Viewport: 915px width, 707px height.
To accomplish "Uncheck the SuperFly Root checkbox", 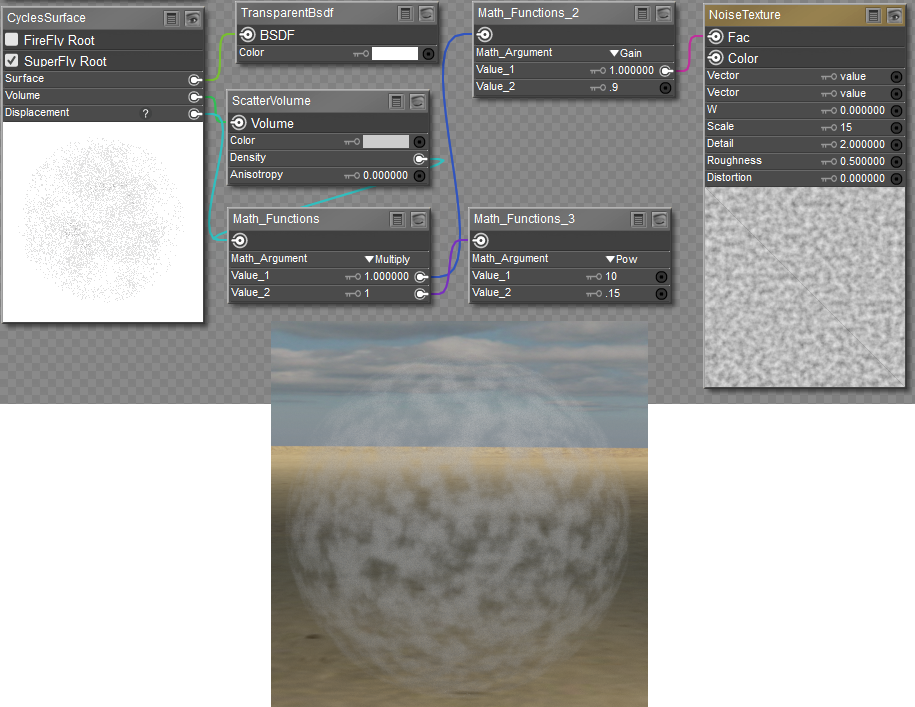I will pos(12,61).
